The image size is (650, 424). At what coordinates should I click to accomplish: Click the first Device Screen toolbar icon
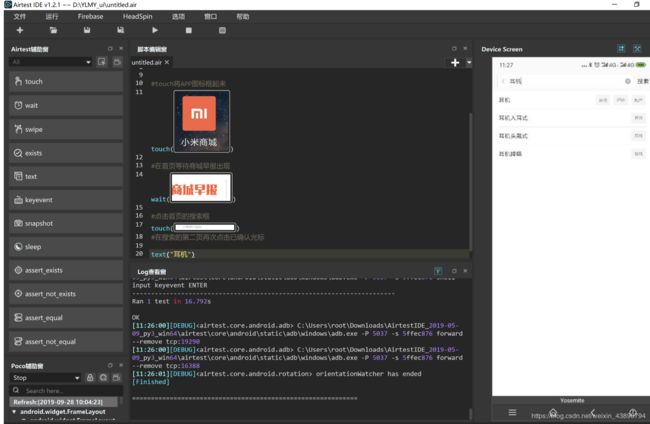tap(621, 49)
